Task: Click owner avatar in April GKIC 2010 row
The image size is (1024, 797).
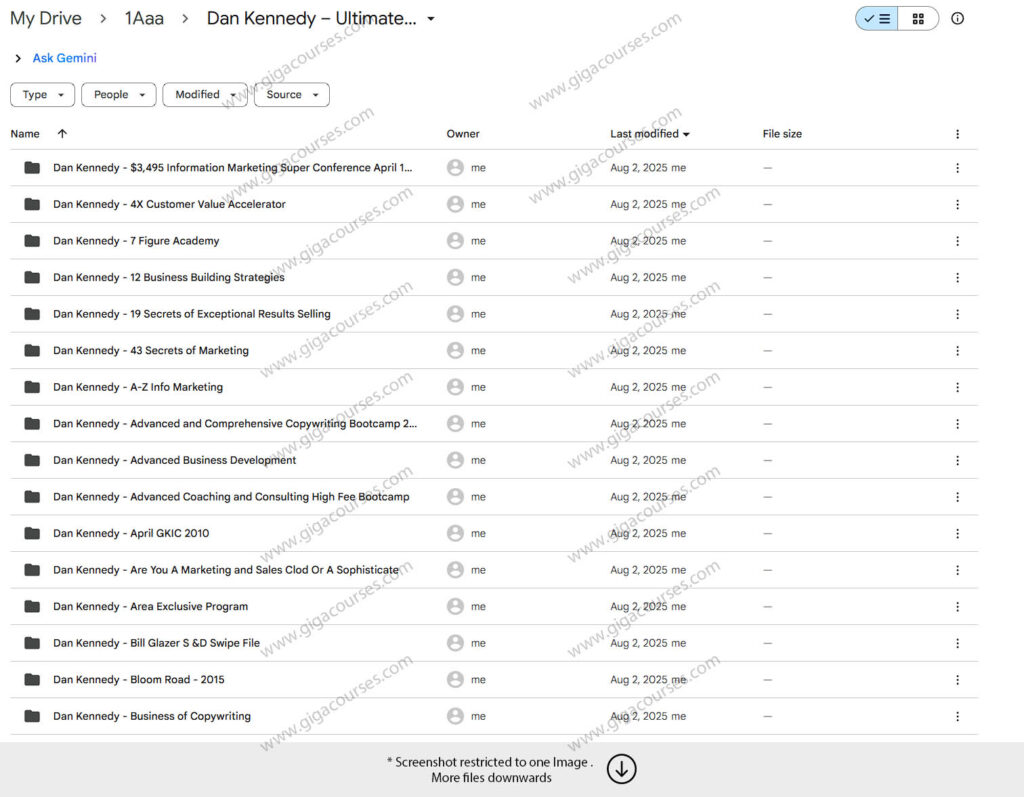Action: [x=455, y=533]
